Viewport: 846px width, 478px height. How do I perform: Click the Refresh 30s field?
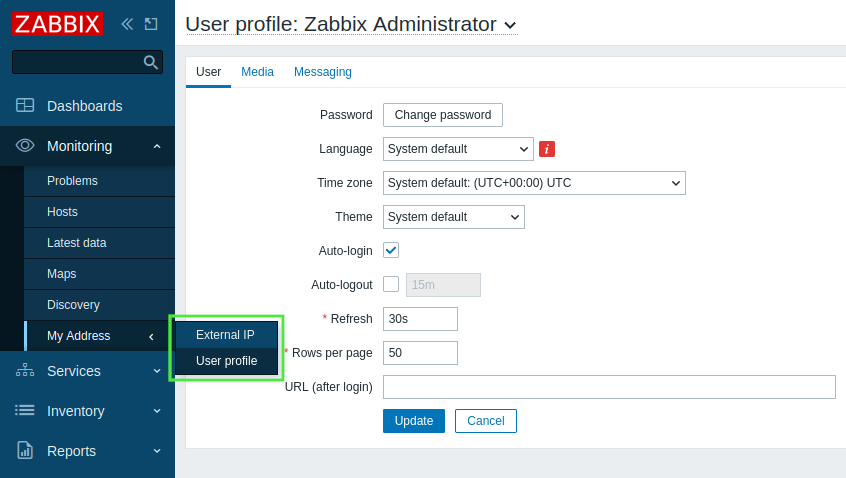[420, 319]
